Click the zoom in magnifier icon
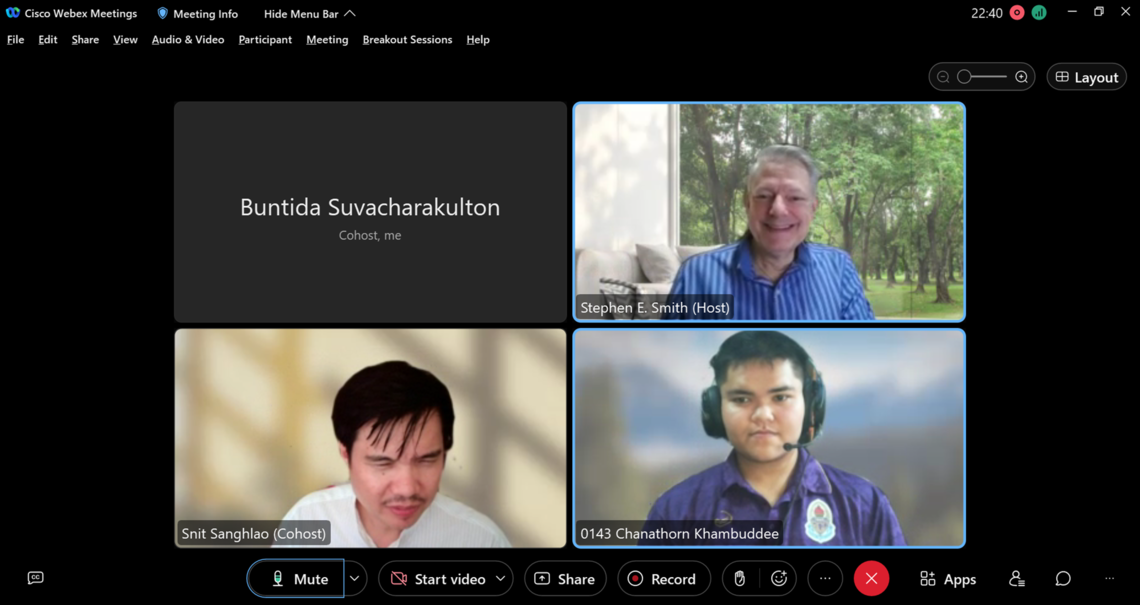 pos(1021,77)
